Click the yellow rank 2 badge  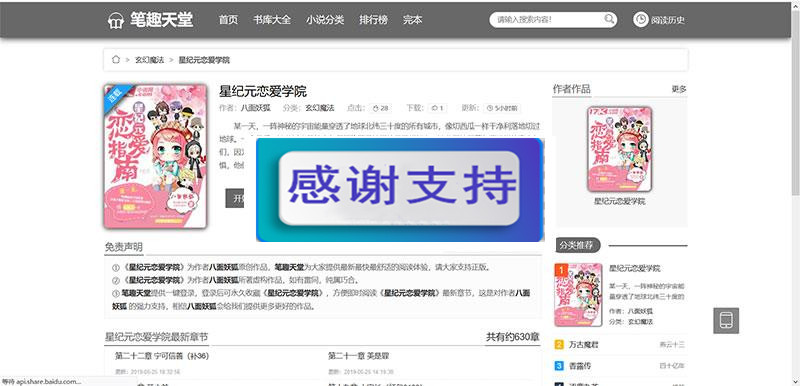pyautogui.click(x=559, y=345)
